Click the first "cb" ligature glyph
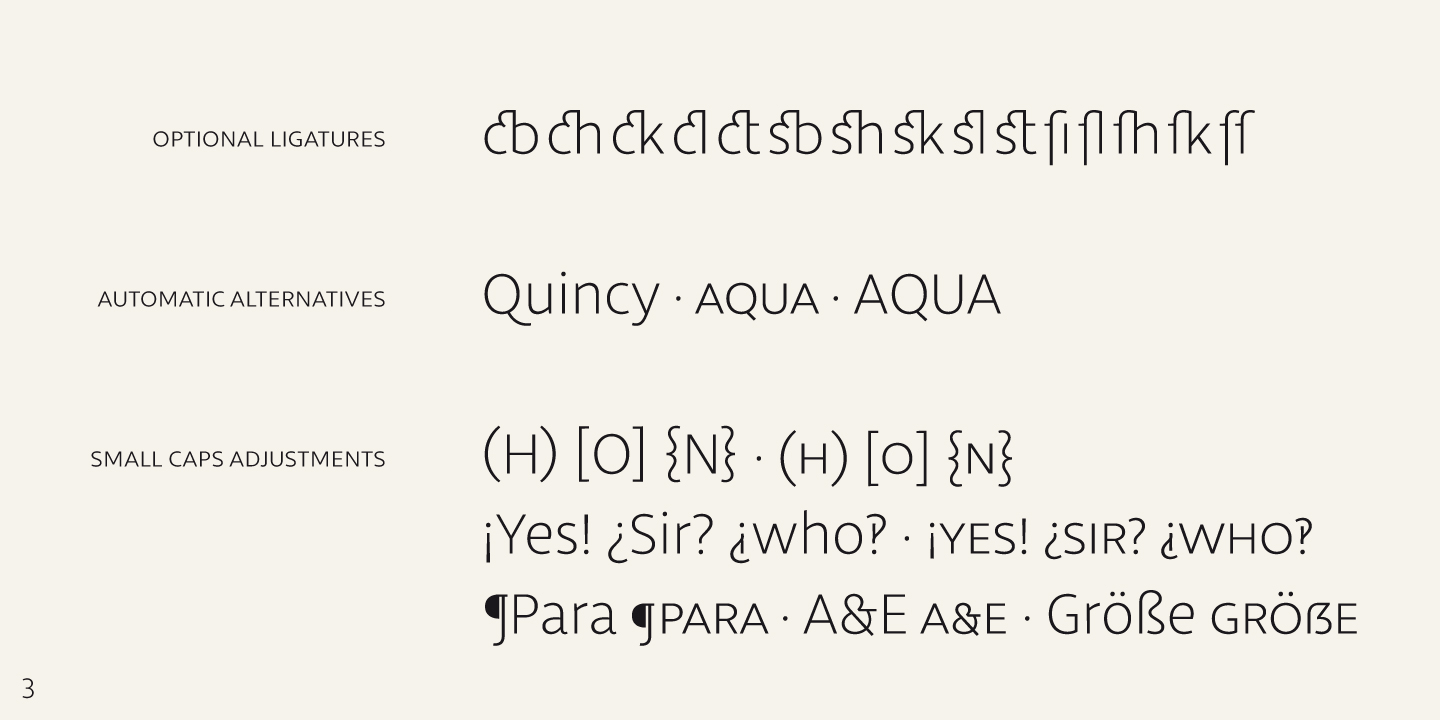 click(x=511, y=136)
